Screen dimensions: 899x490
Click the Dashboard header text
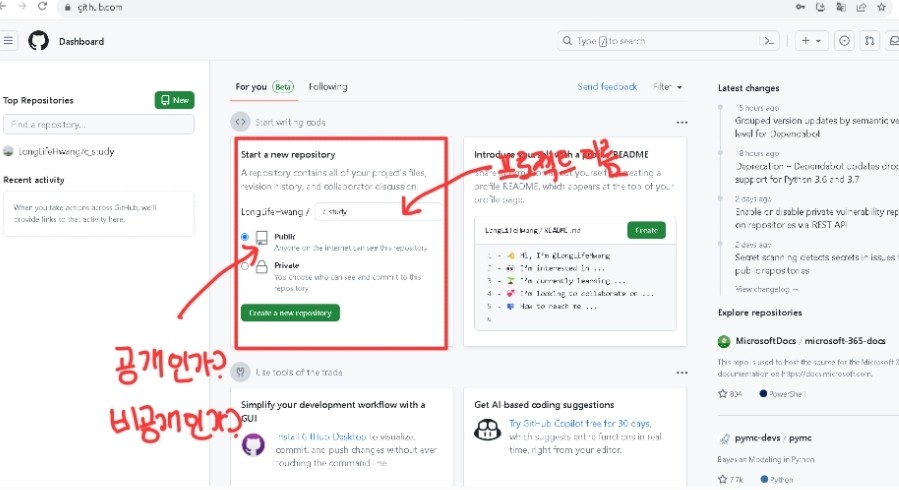click(81, 41)
